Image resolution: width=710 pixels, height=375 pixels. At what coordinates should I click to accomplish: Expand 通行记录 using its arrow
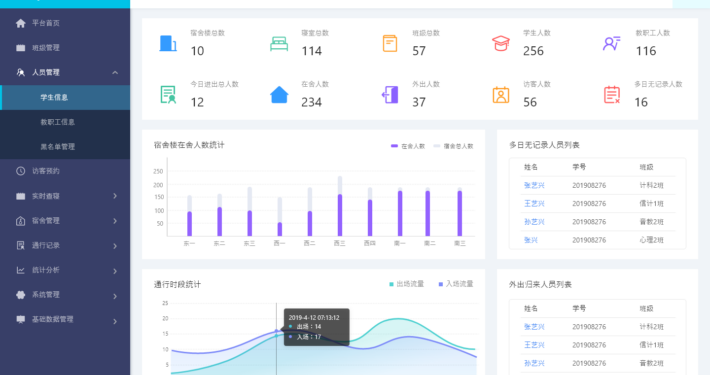tap(115, 246)
